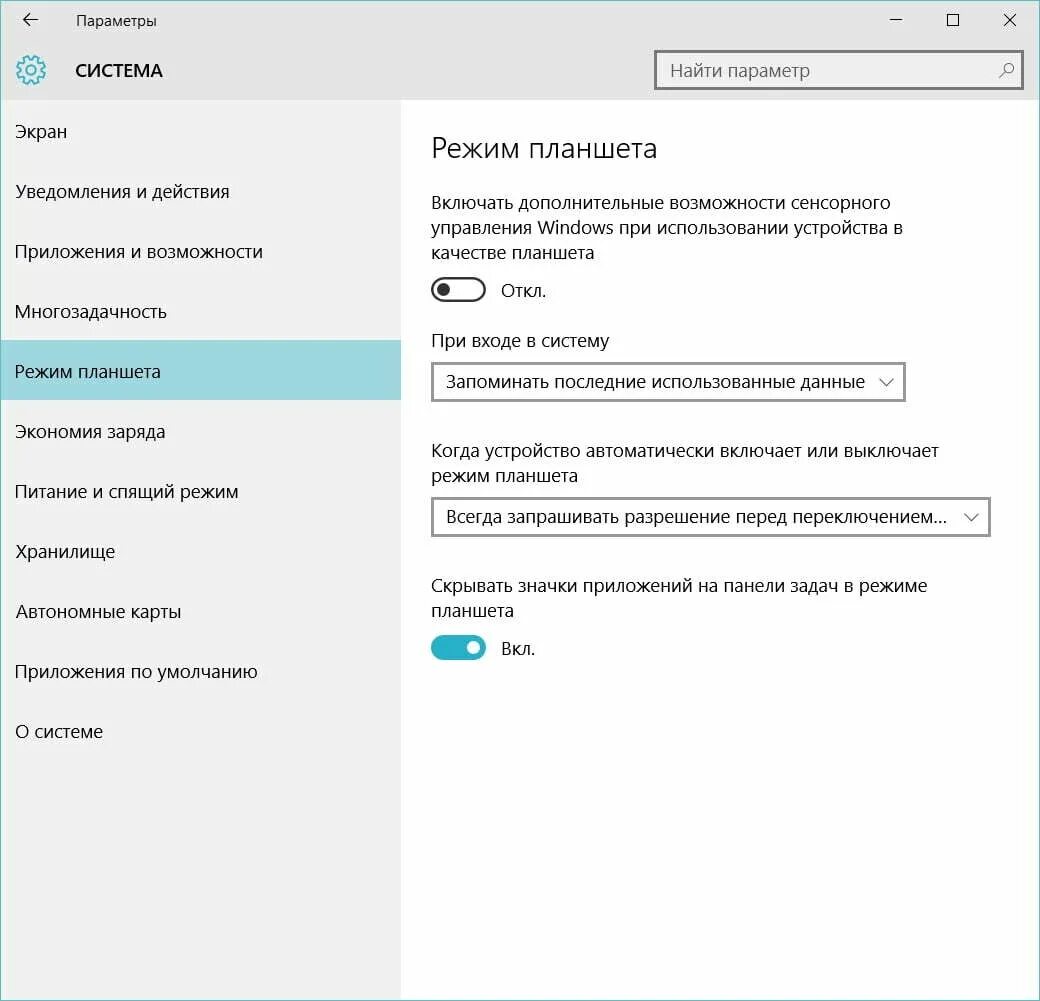Maximize the Параметры window

pyautogui.click(x=953, y=20)
